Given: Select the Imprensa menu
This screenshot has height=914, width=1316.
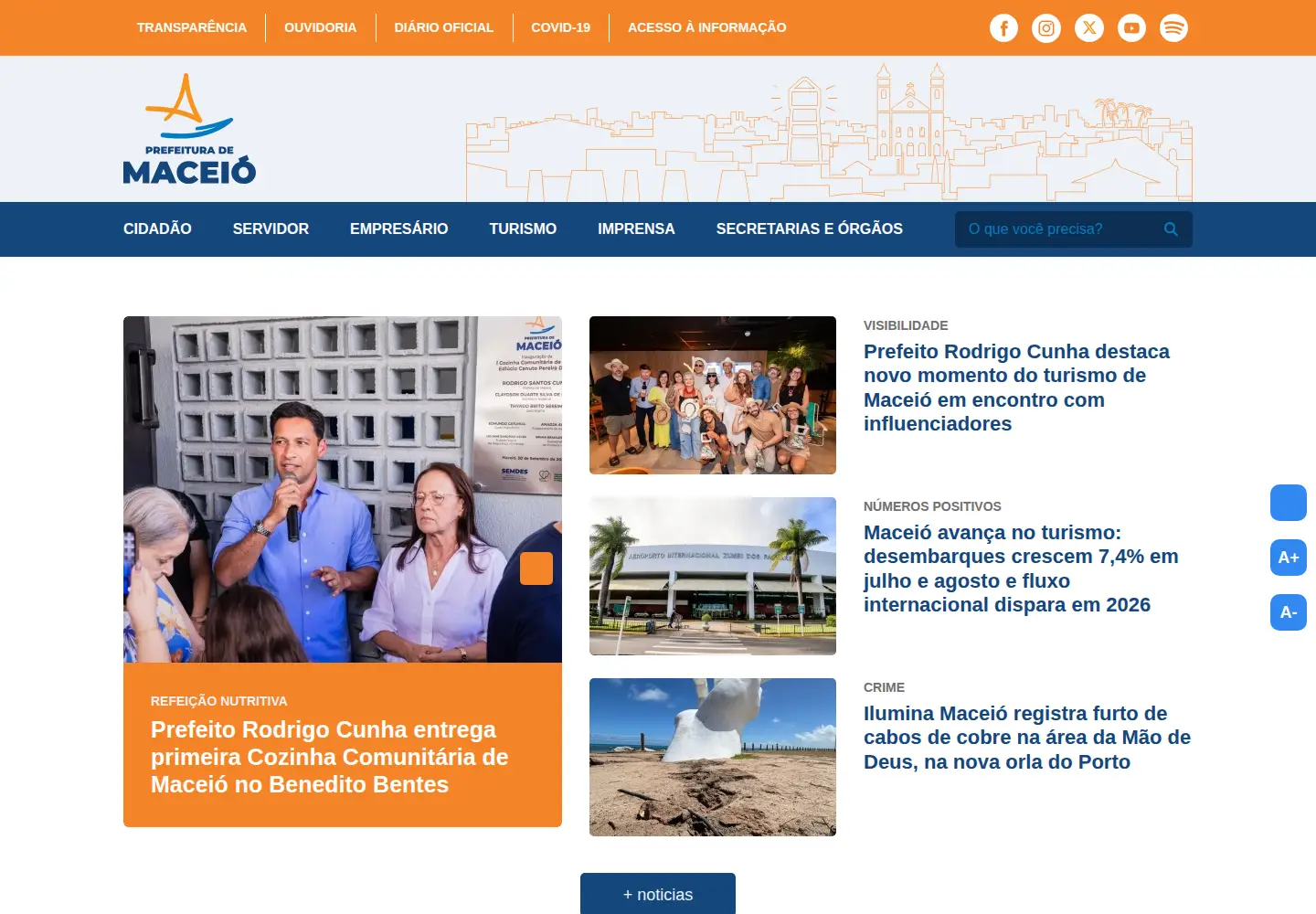Looking at the screenshot, I should coord(636,229).
